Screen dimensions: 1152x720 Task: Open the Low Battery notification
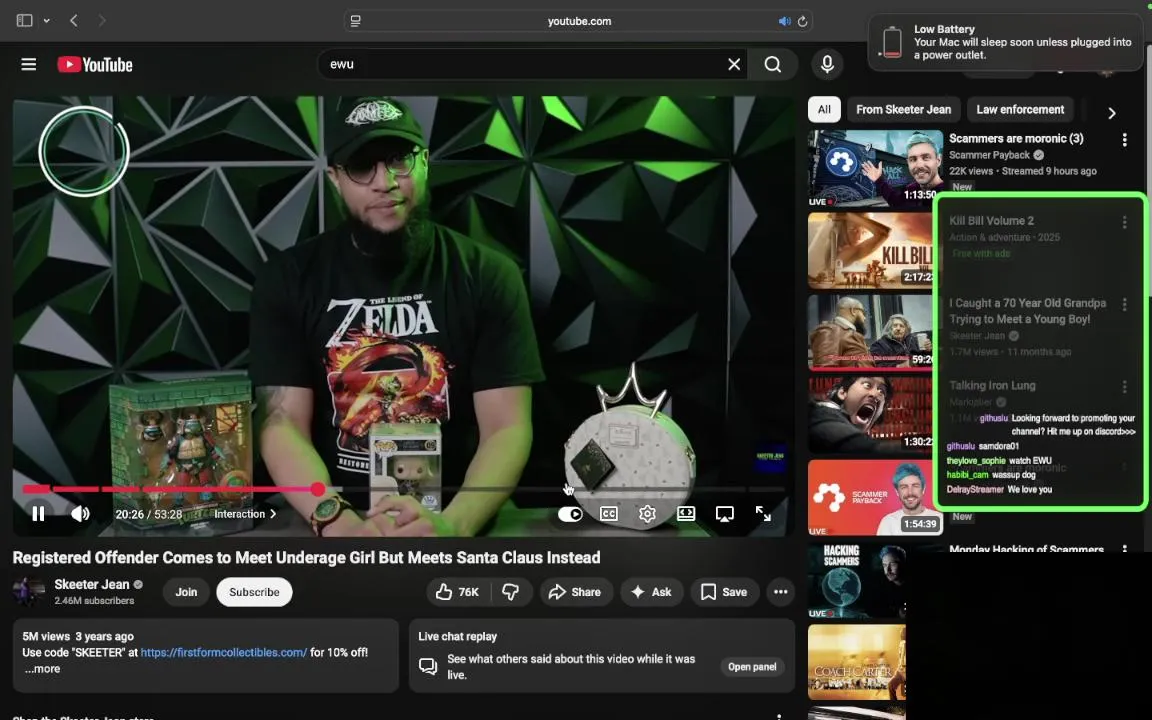point(1007,42)
